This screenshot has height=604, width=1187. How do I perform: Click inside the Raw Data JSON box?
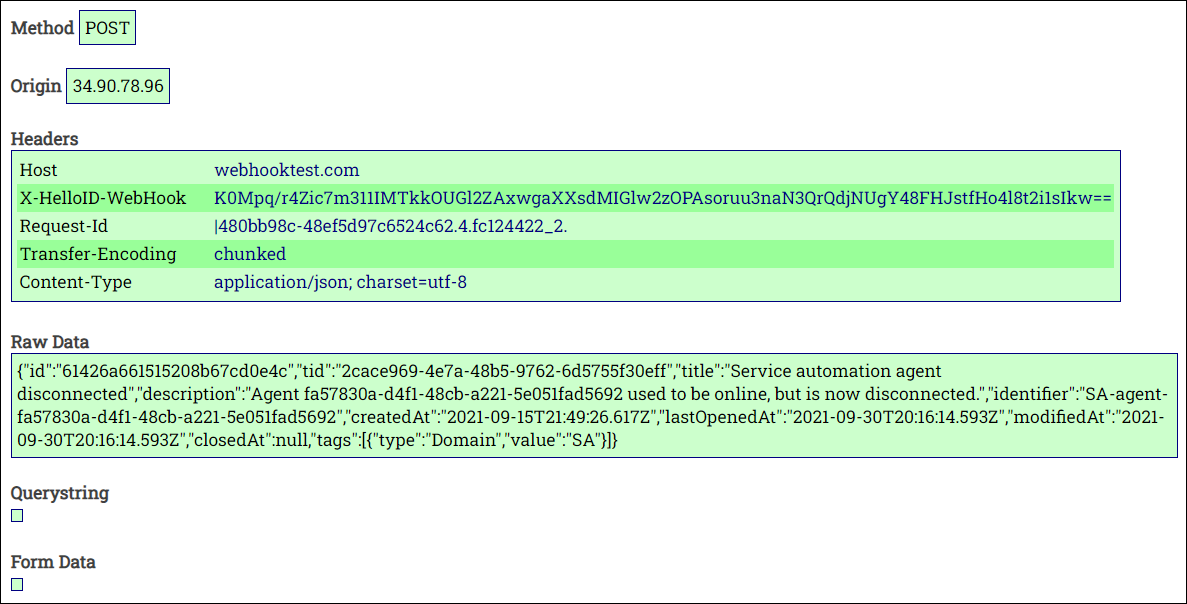coord(594,405)
